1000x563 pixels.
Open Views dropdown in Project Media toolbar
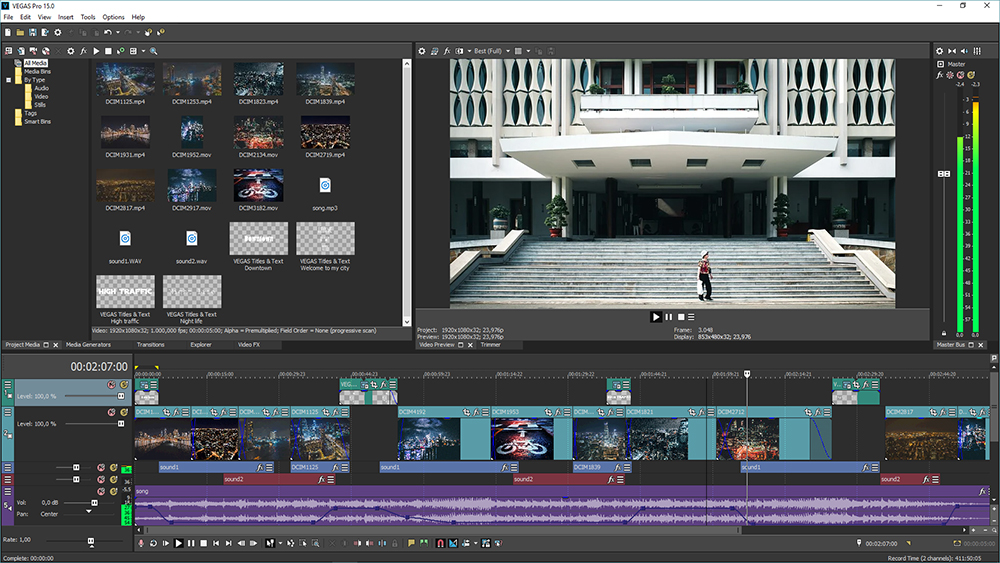[143, 51]
